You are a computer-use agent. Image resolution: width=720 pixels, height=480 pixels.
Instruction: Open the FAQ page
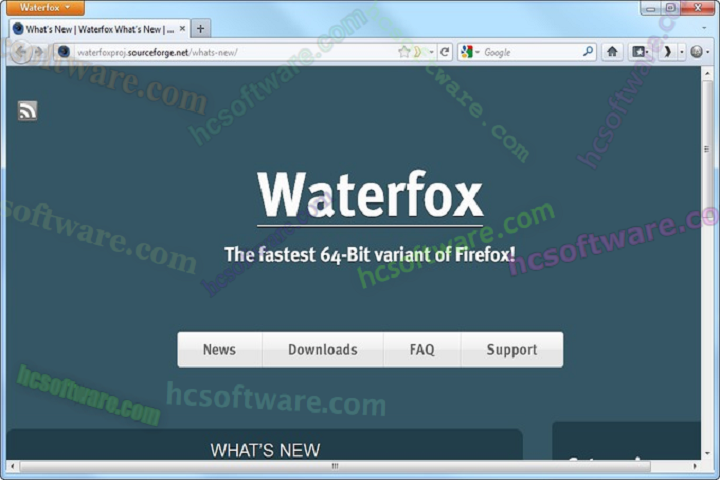422,350
